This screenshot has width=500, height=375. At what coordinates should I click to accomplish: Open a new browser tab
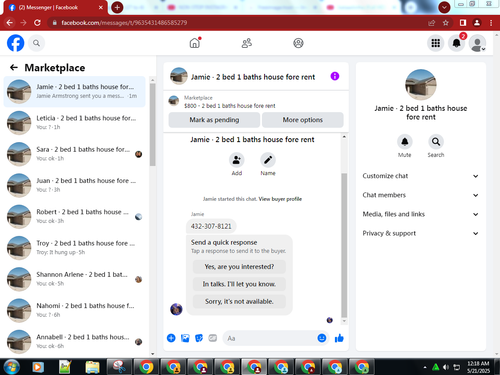(117, 7)
